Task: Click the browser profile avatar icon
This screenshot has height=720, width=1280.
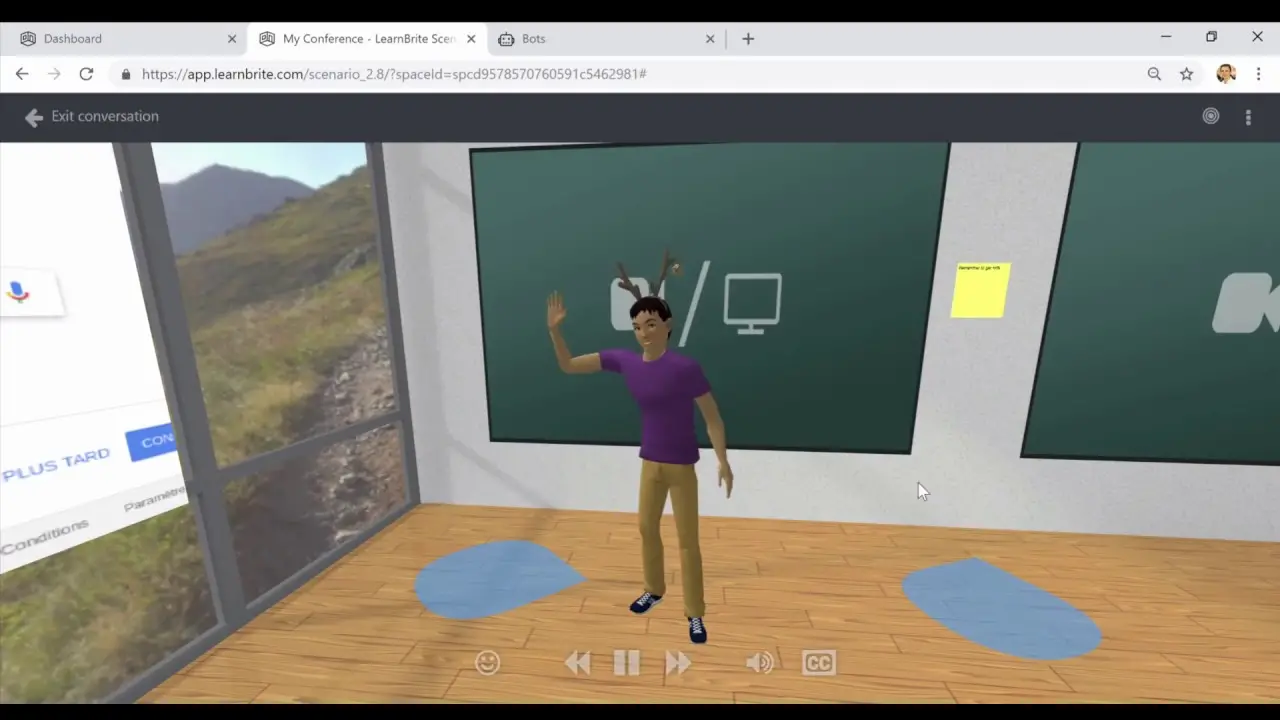Action: click(x=1225, y=73)
